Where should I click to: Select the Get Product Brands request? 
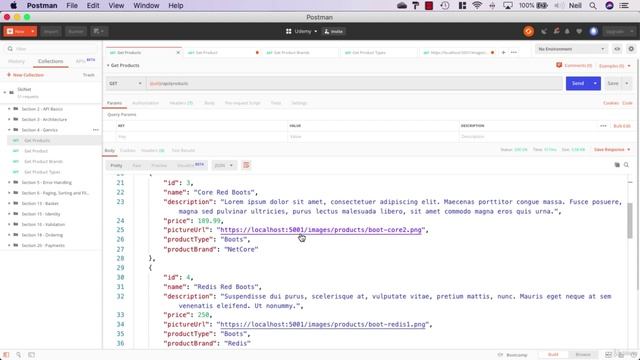pos(43,162)
